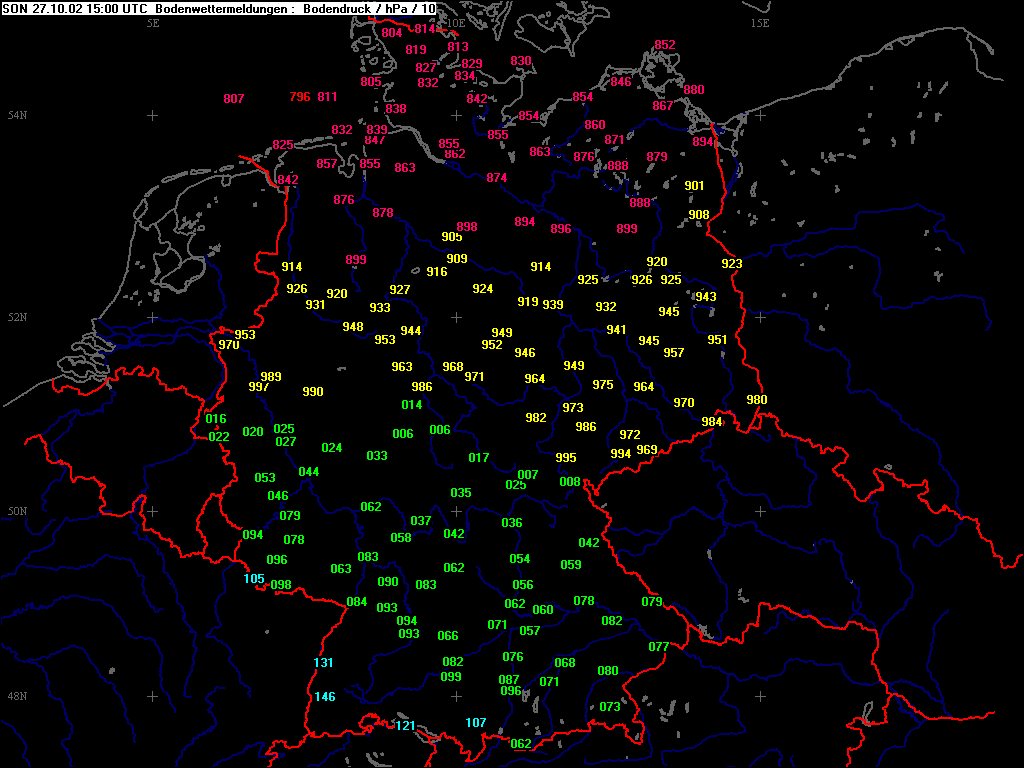Click the cyan station reading 131
Screen dimensions: 1024x768
pos(323,662)
